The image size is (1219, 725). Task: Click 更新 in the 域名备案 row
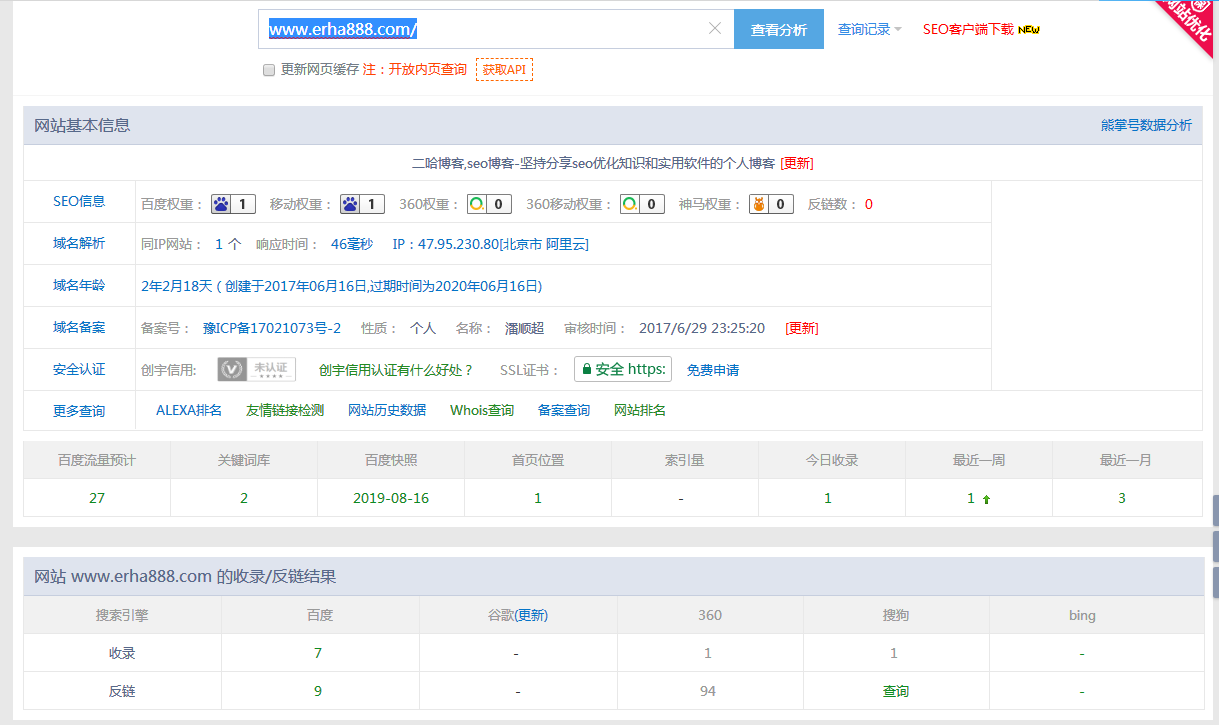[802, 328]
